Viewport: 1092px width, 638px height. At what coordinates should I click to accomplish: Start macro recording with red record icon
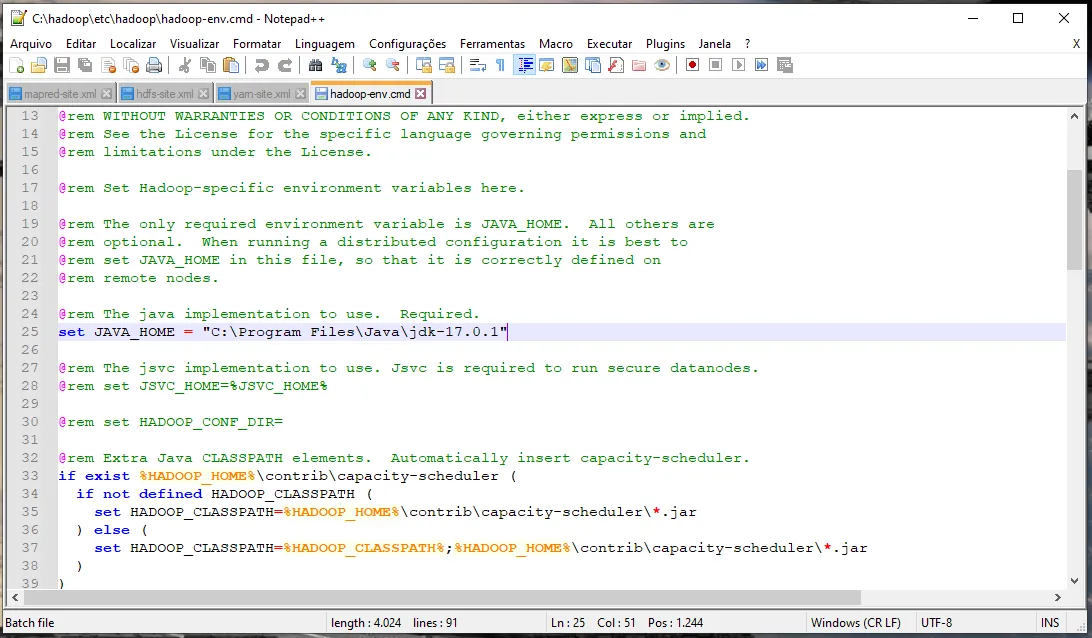[x=692, y=66]
